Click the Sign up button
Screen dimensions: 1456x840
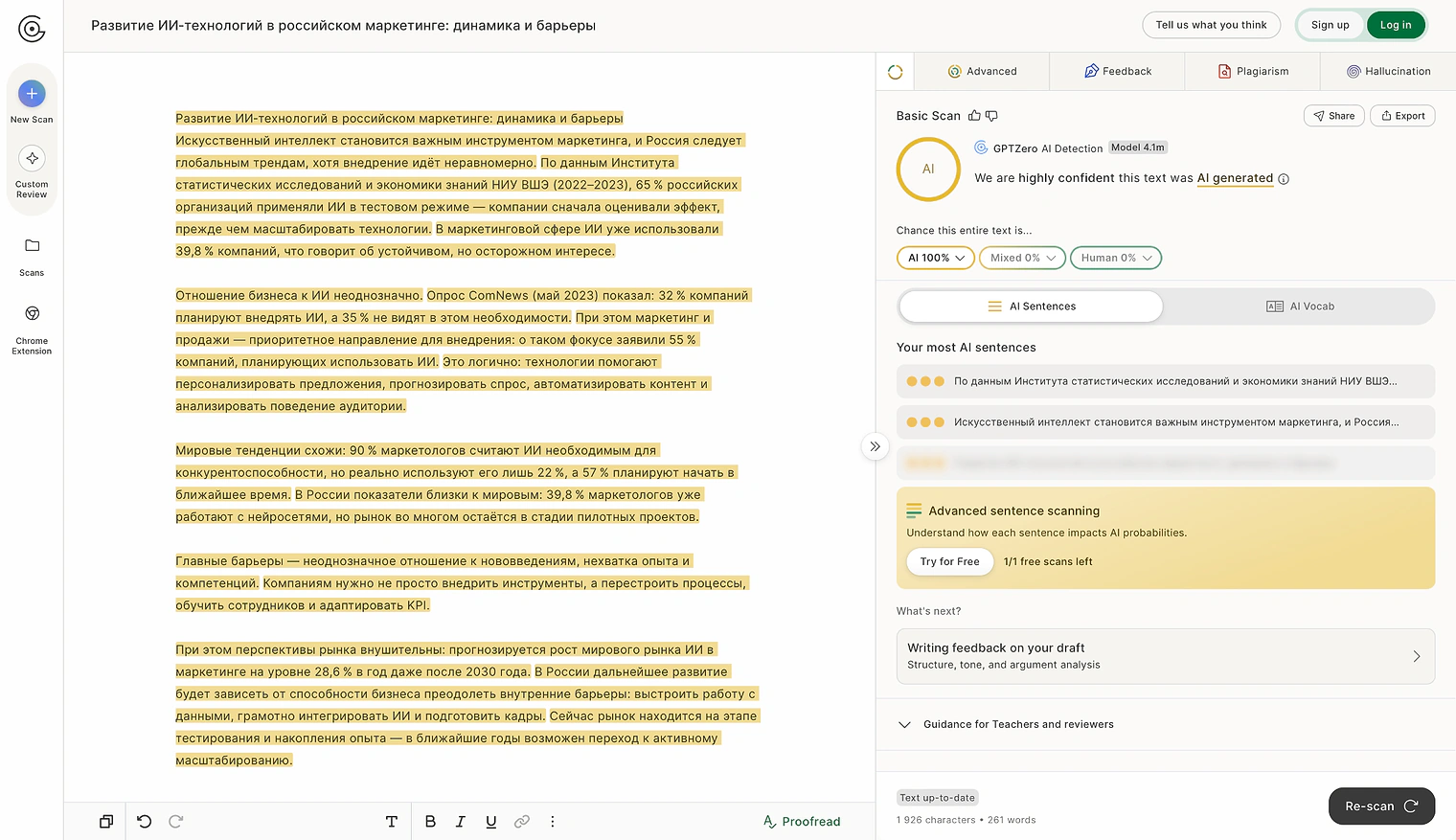tap(1331, 25)
